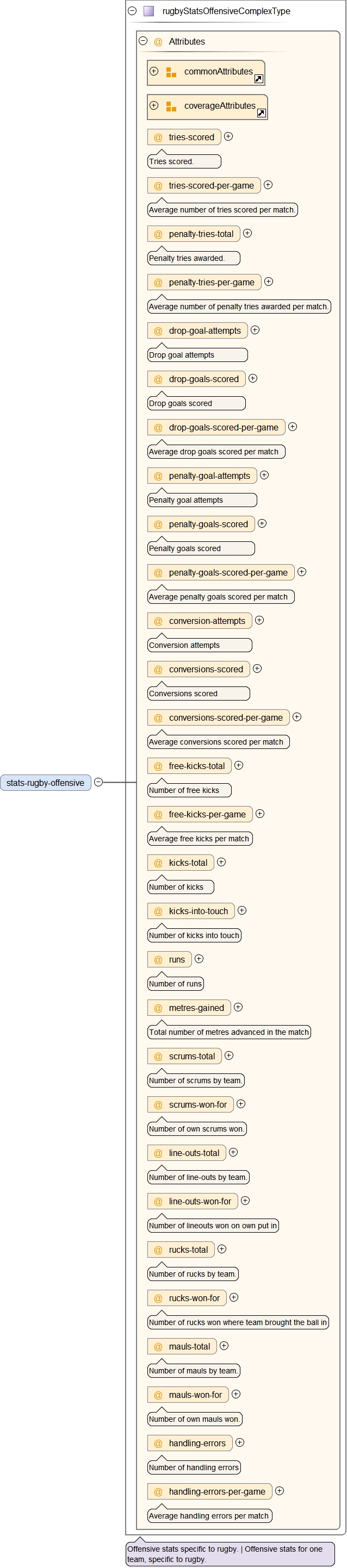Collapse the stats-rugby-offensive element node
Viewport: 347px width, 1568px height.
pos(98,782)
